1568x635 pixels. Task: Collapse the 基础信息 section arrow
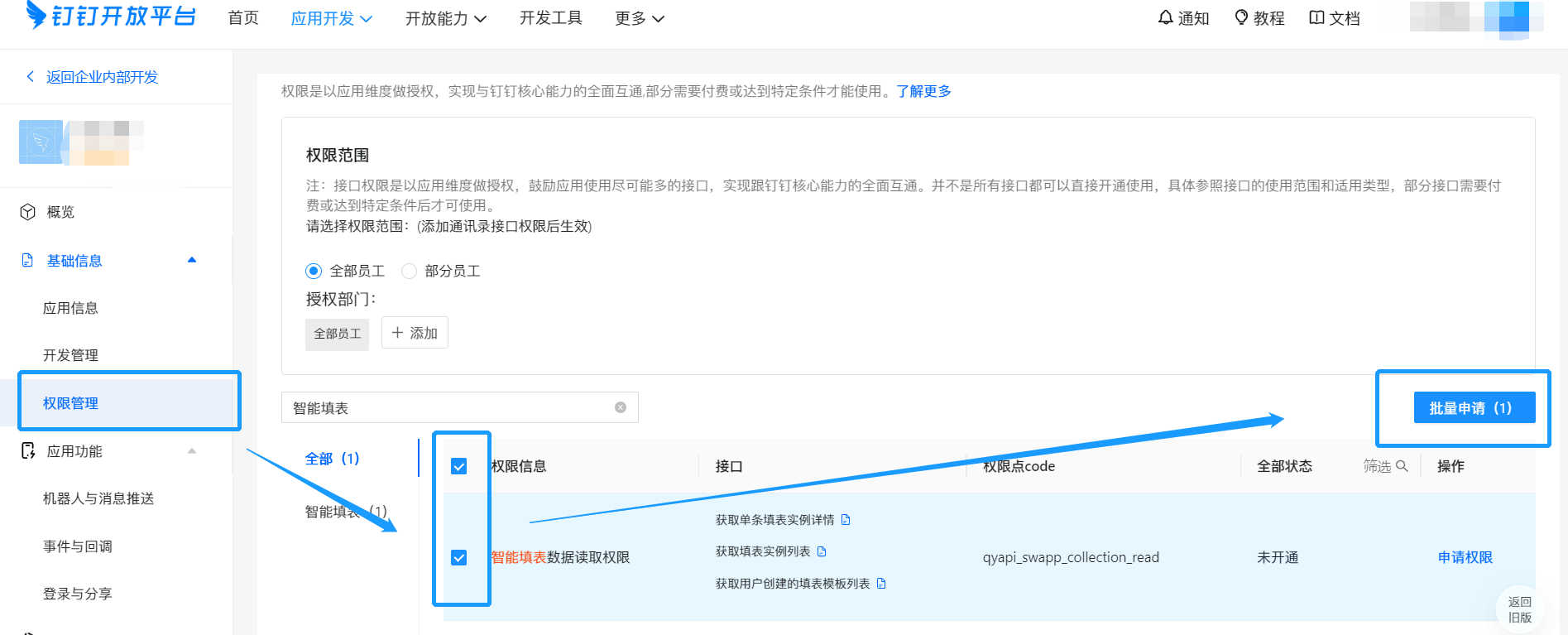pos(192,260)
